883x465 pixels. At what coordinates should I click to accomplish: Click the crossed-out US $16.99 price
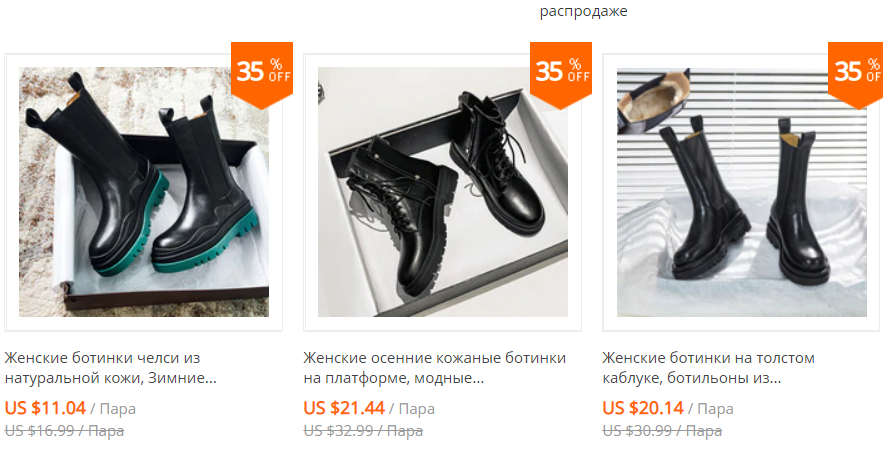(64, 431)
